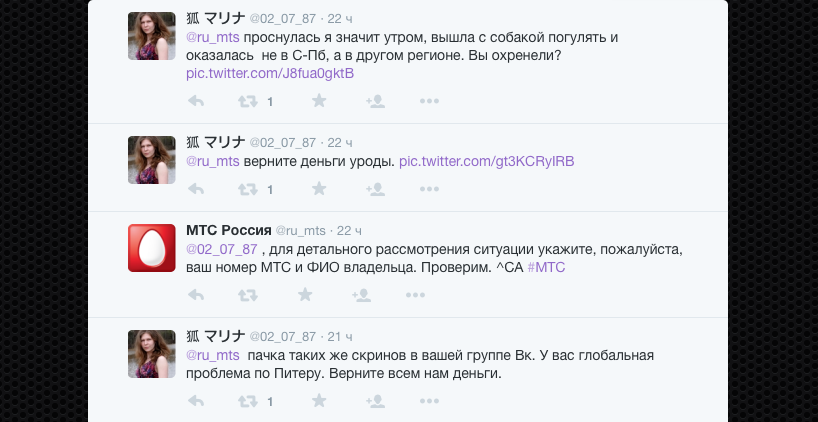818x422 pixels.
Task: Retweet the first tweet about С-Пб
Action: point(247,101)
